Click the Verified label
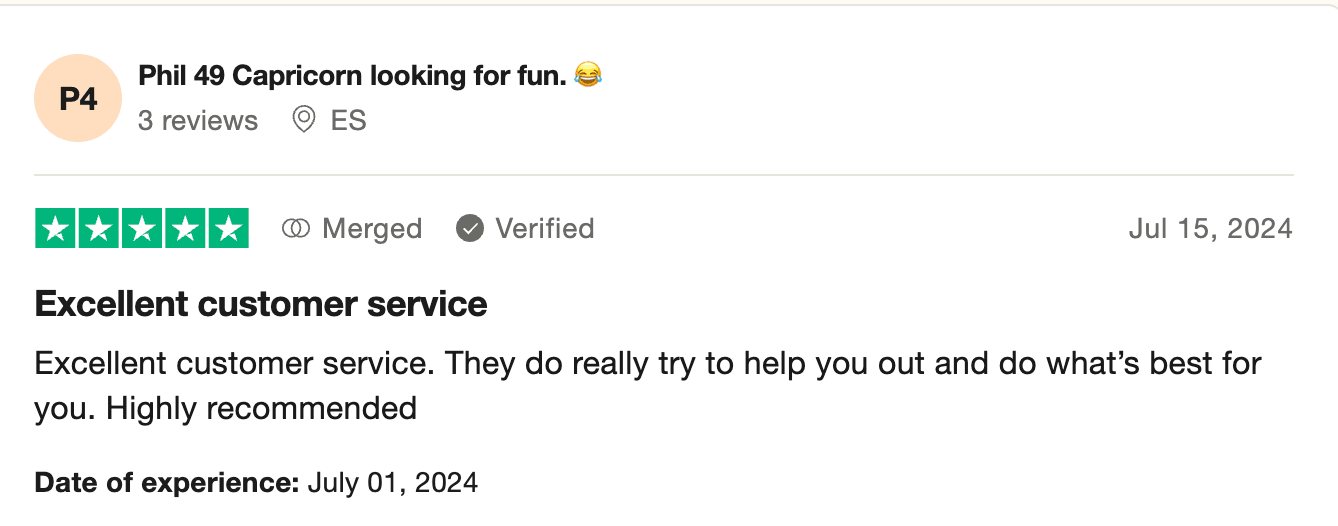 click(545, 229)
